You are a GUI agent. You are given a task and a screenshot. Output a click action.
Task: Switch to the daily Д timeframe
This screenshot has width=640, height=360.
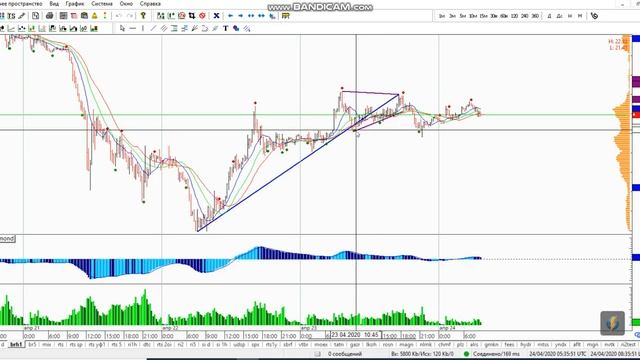point(549,16)
